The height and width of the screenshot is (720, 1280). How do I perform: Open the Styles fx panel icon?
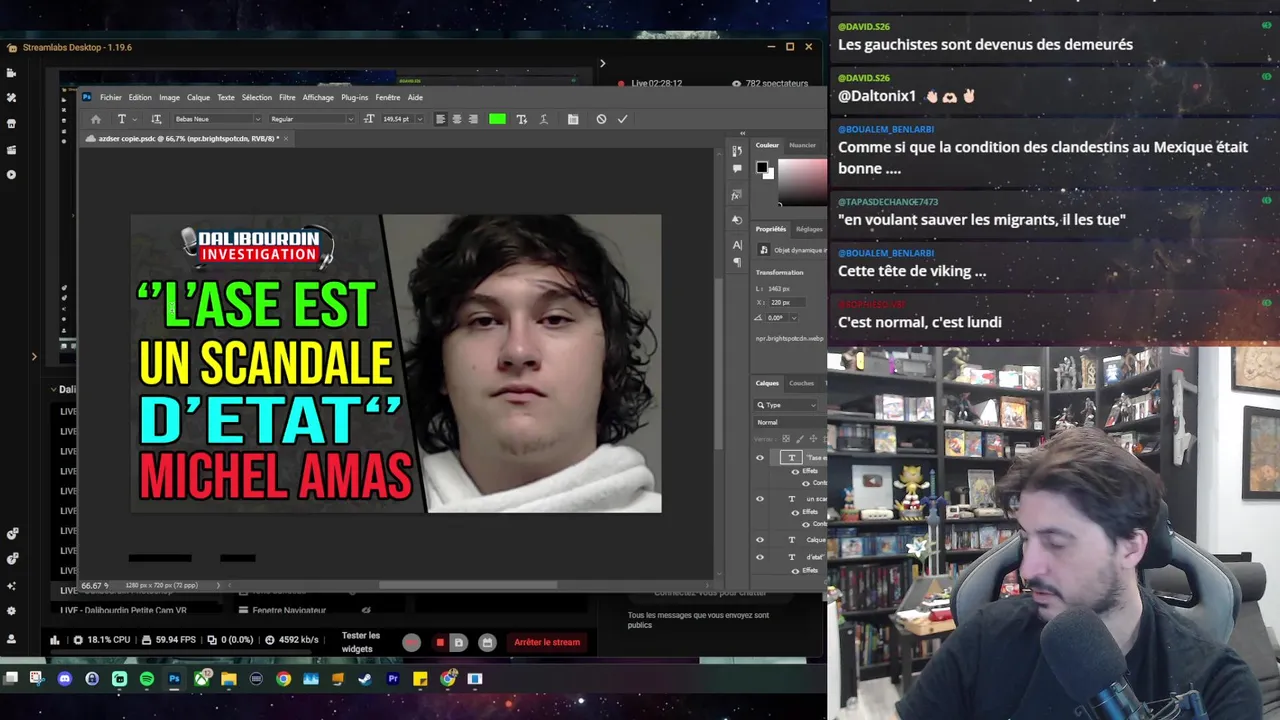tap(737, 195)
